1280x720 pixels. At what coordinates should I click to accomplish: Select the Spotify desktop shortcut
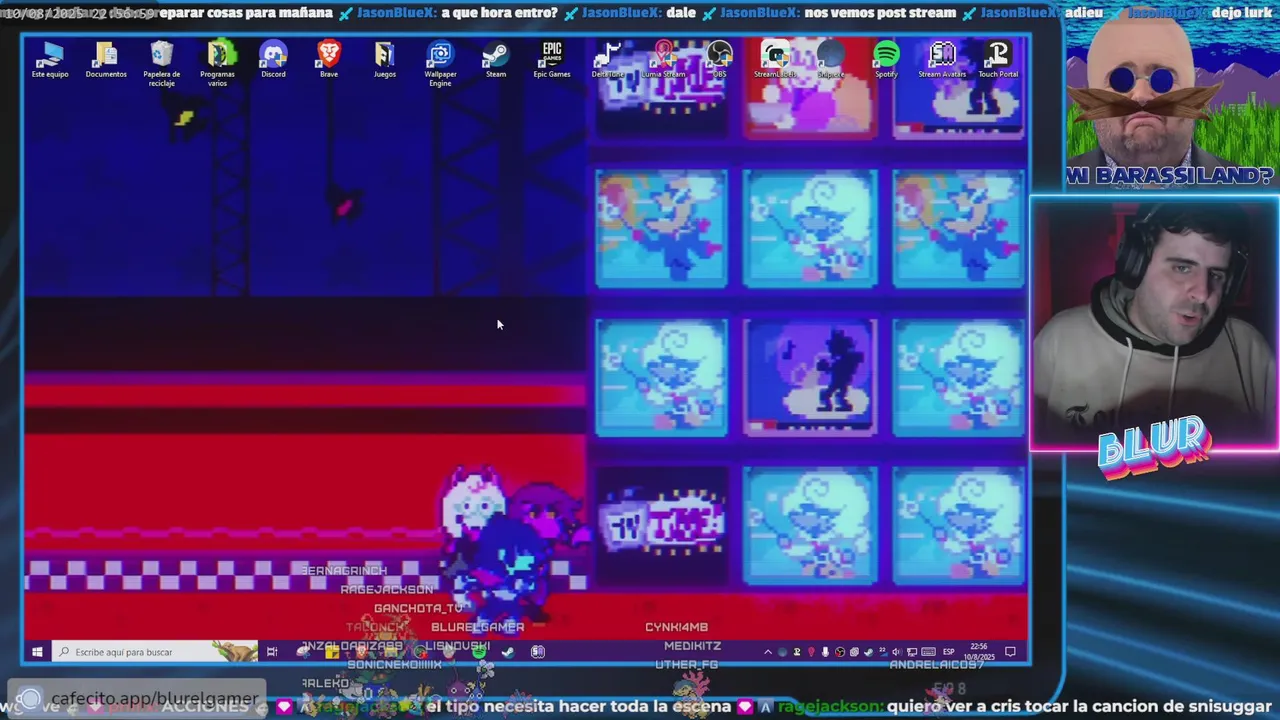pyautogui.click(x=886, y=60)
